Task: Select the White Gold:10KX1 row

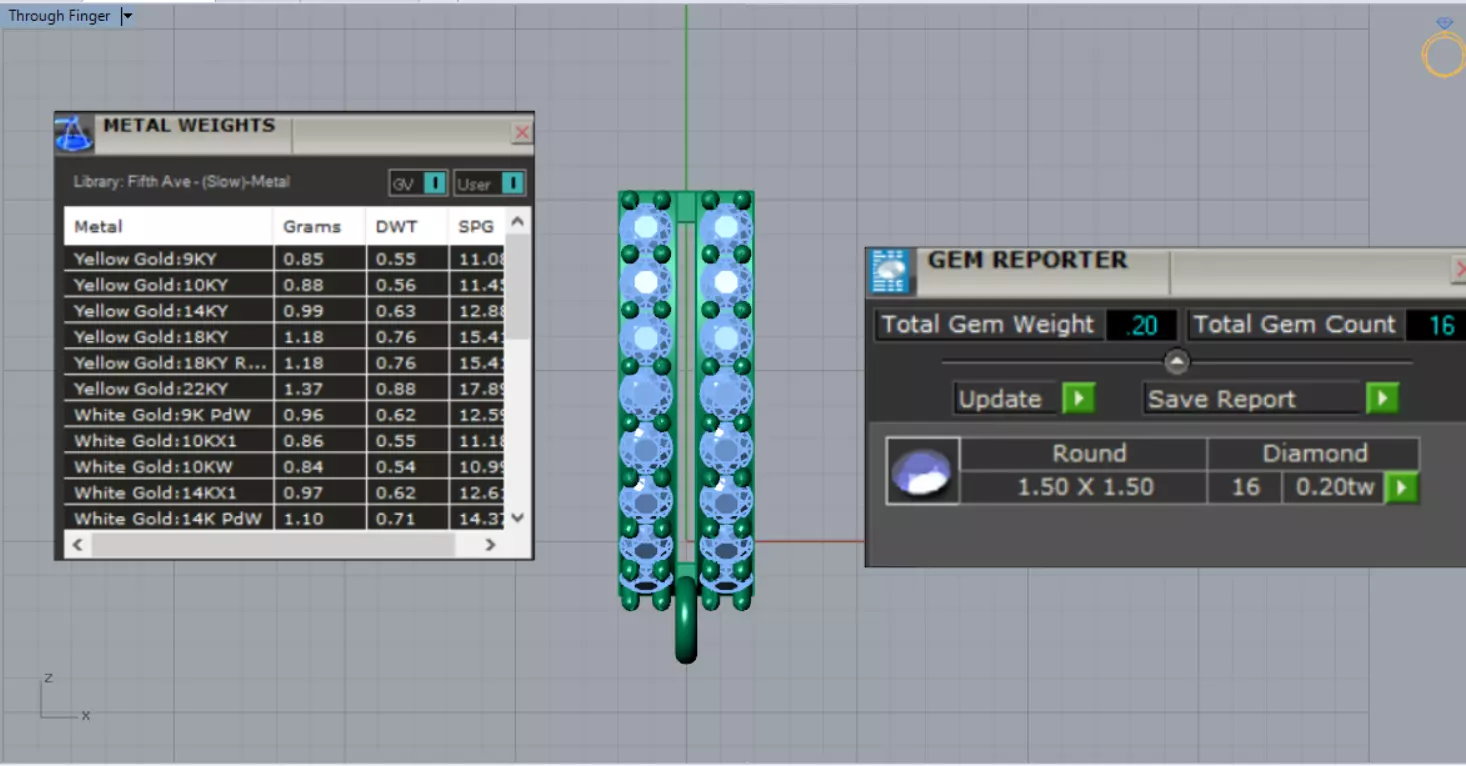Action: [x=285, y=441]
